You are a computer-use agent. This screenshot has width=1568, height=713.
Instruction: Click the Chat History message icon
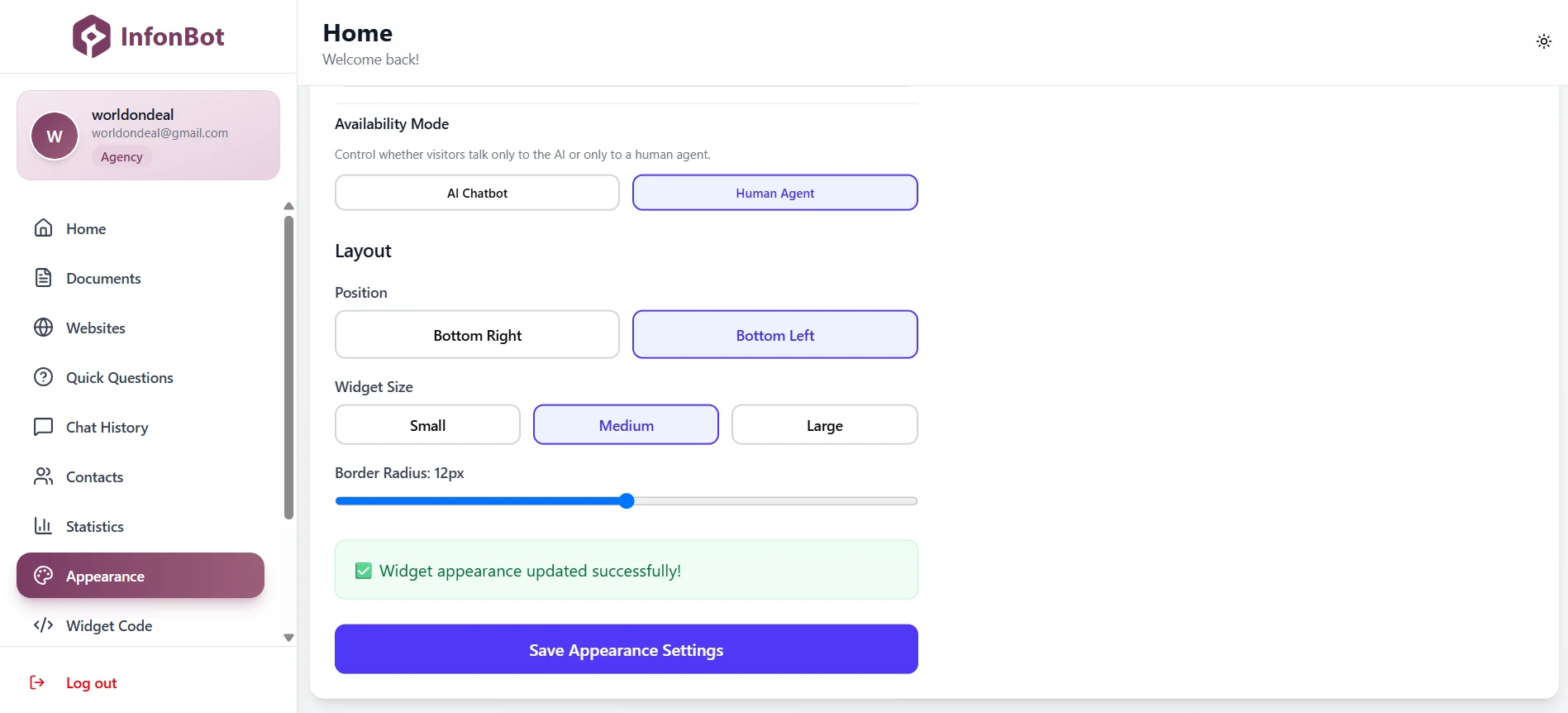coord(44,427)
